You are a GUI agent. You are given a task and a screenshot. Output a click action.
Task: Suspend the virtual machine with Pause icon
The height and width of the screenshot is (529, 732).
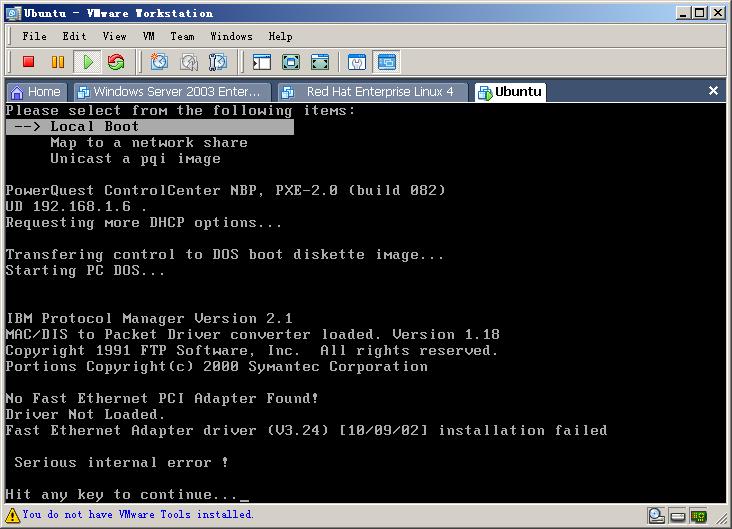(x=58, y=62)
